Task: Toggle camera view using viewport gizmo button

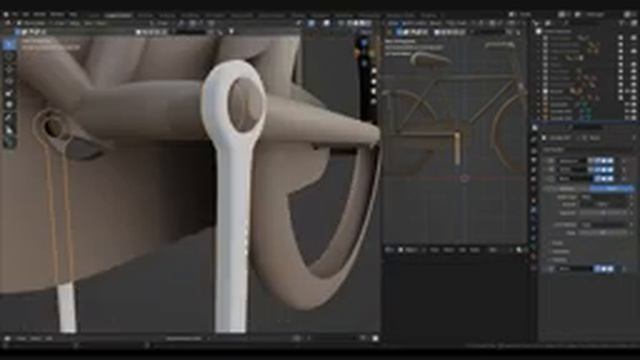Action: (x=373, y=91)
